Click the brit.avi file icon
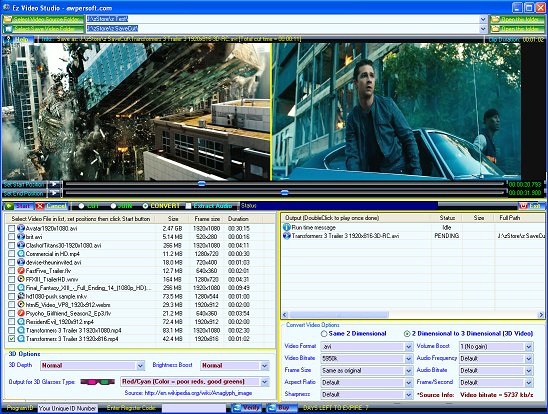 21,237
